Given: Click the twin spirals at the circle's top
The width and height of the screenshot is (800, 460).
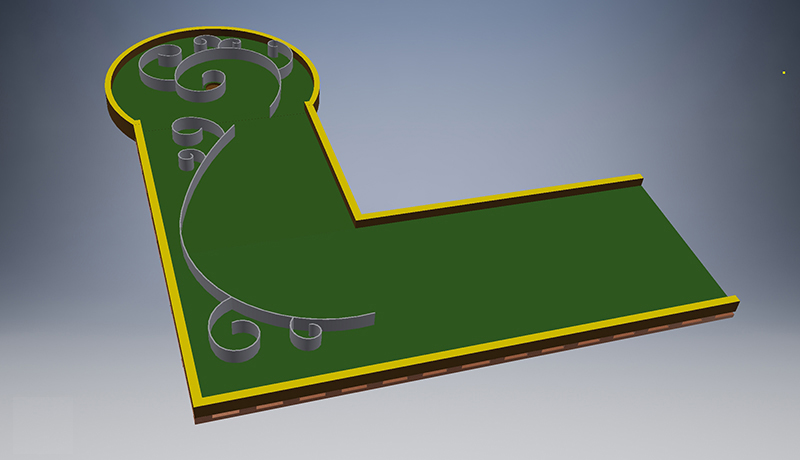Looking at the screenshot, I should click(x=216, y=44).
